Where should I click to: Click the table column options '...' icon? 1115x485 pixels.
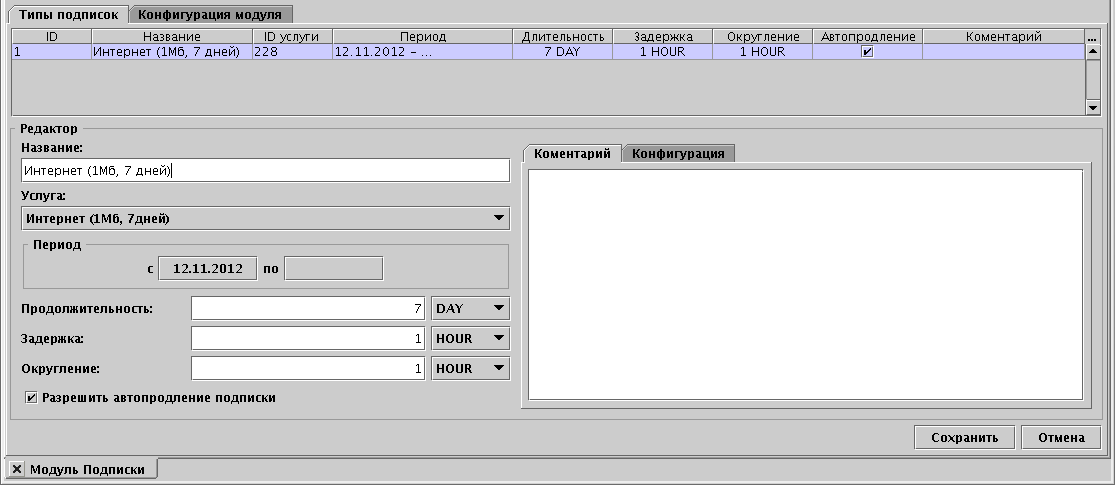point(1092,37)
